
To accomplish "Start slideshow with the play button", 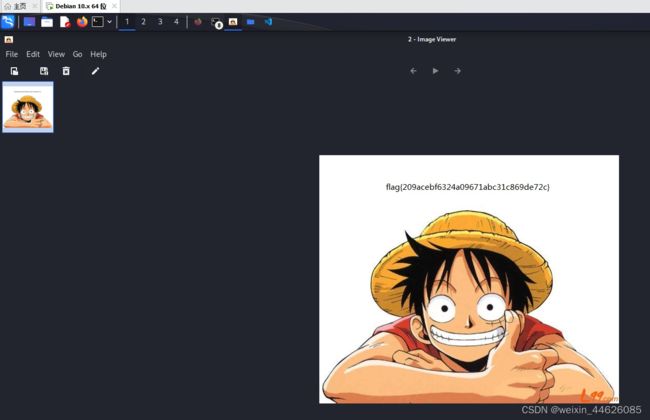I will 435,71.
